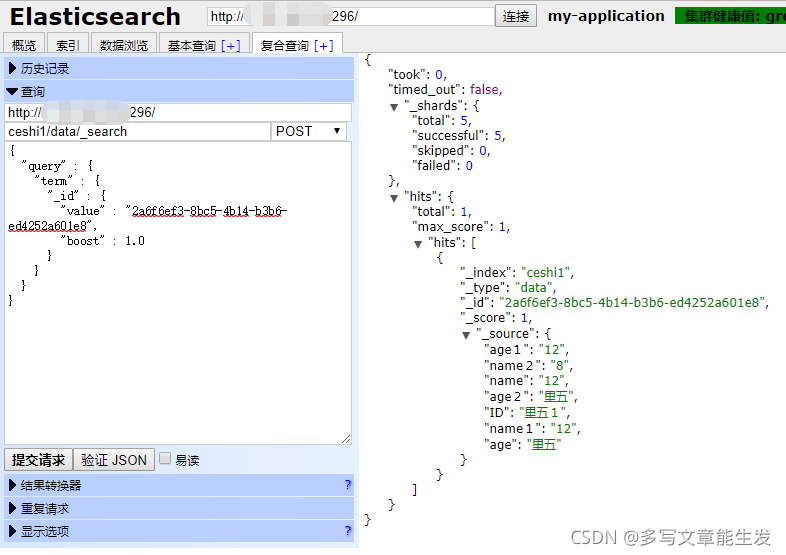This screenshot has height=555, width=786.
Task: Collapse the "_shards" JSON node
Action: [394, 107]
